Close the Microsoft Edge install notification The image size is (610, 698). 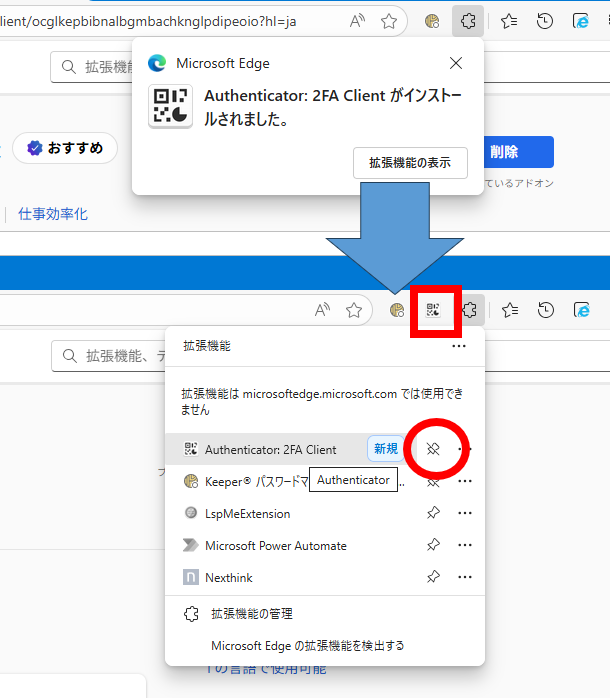click(456, 63)
